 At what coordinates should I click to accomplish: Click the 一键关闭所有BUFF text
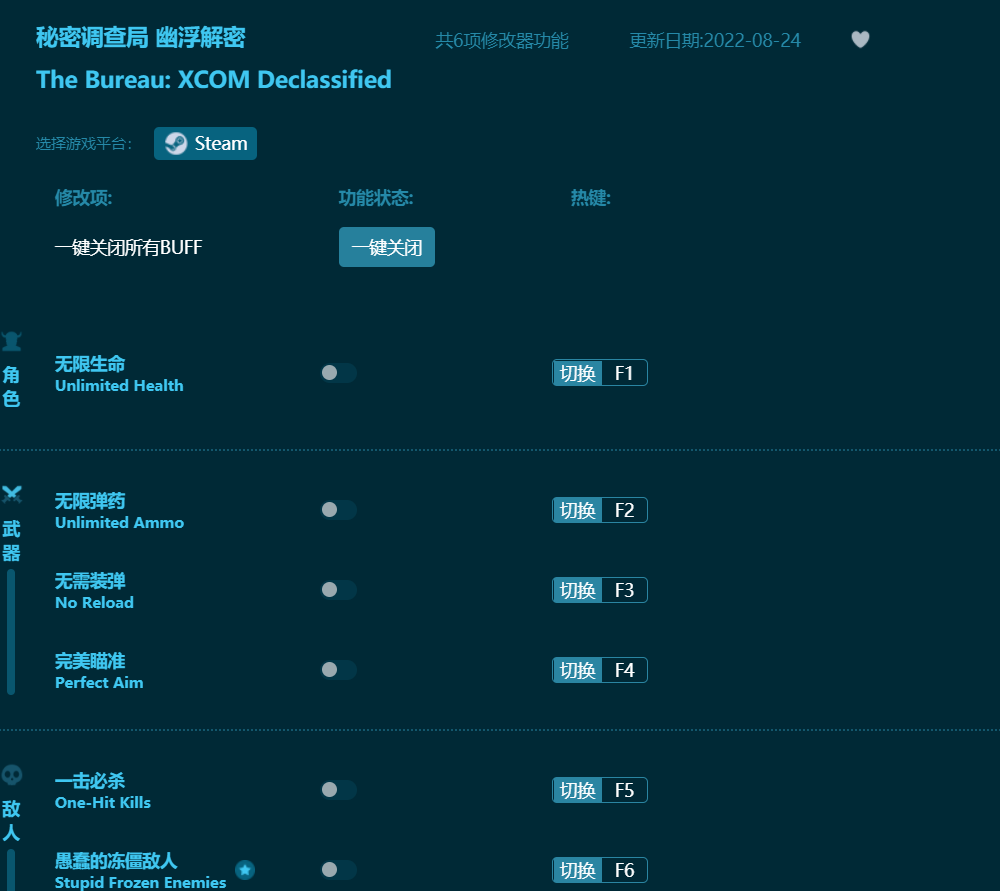coord(128,247)
